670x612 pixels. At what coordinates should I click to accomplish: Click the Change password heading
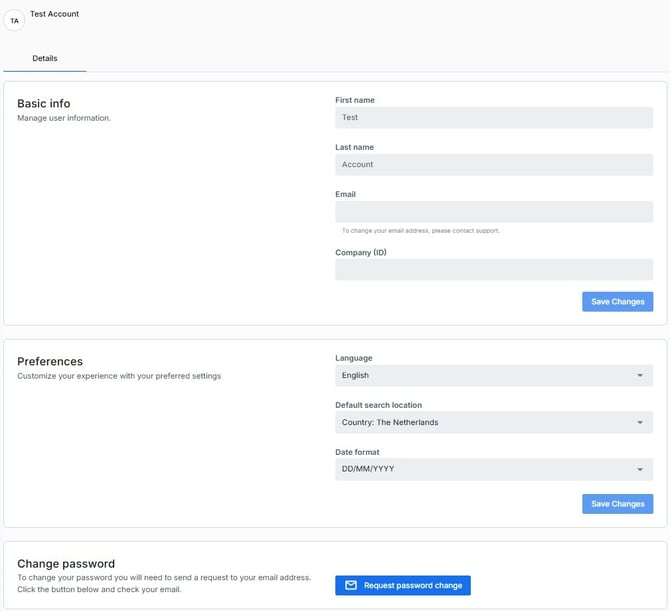pyautogui.click(x=66, y=564)
